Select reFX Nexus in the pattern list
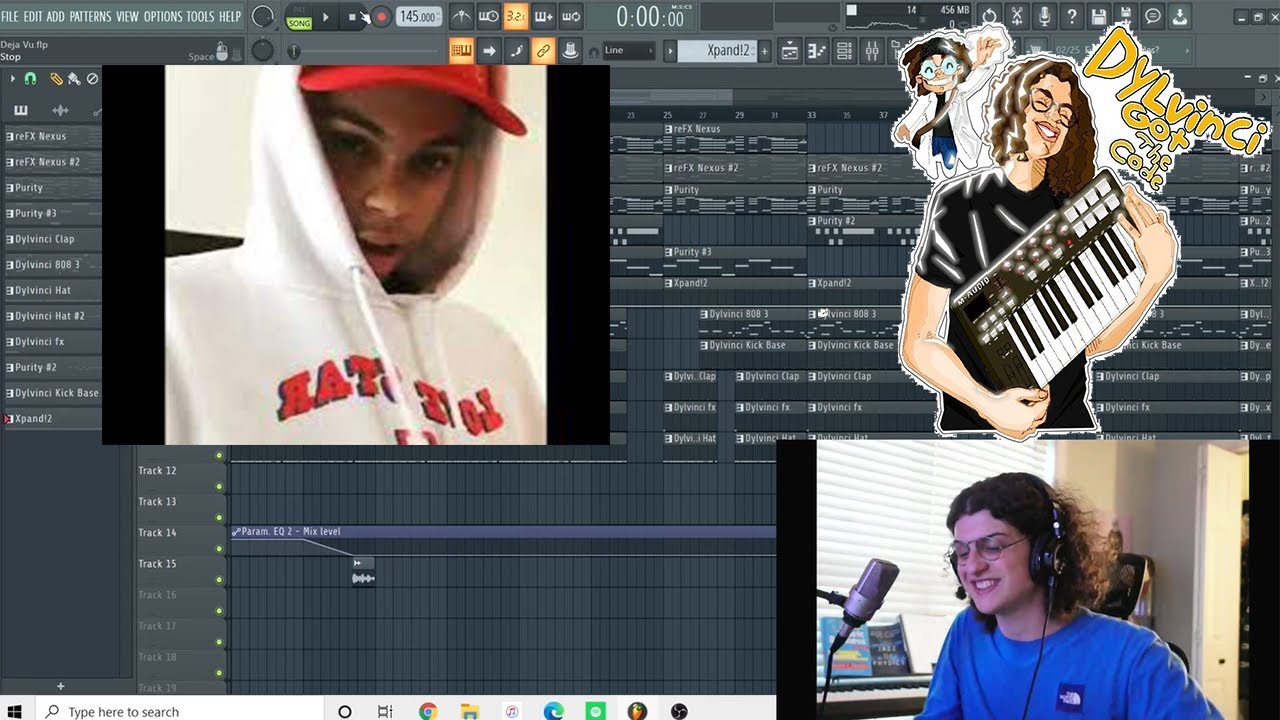The image size is (1280, 720). [52, 136]
